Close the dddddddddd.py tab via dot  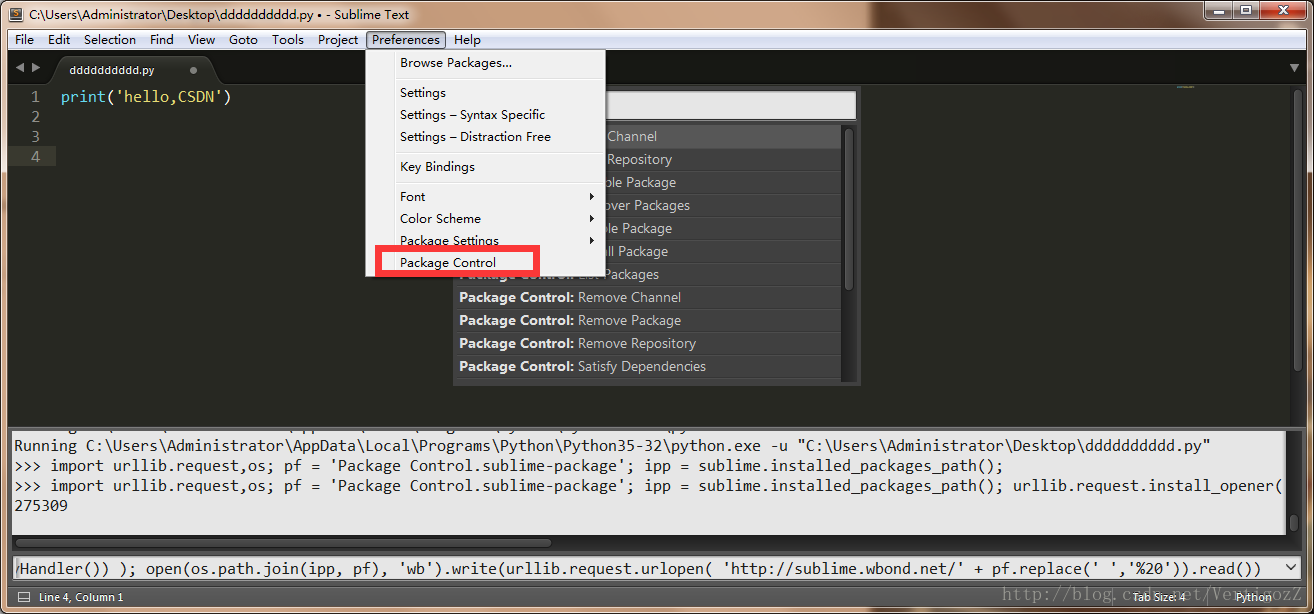(193, 71)
